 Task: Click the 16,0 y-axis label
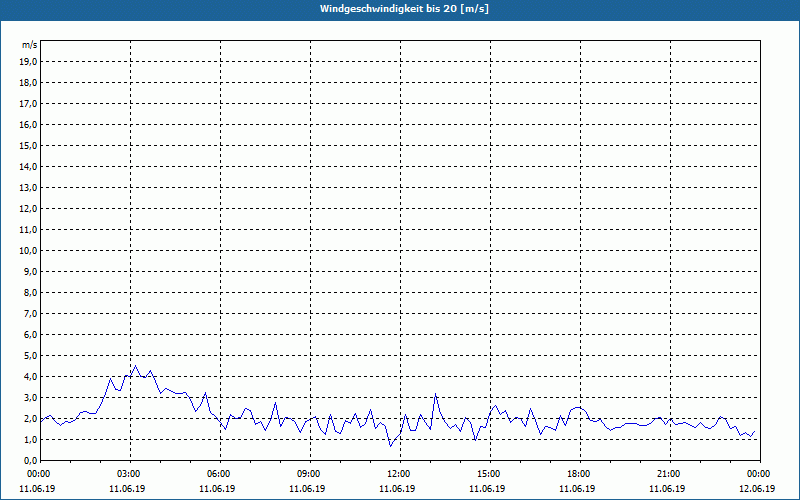[28, 124]
